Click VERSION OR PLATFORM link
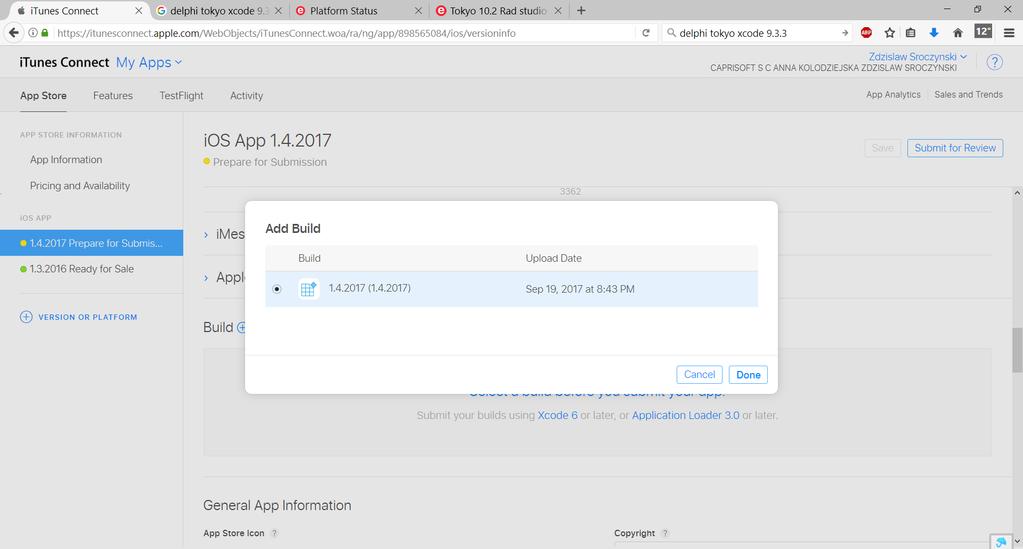Image resolution: width=1023 pixels, height=549 pixels. [x=87, y=317]
